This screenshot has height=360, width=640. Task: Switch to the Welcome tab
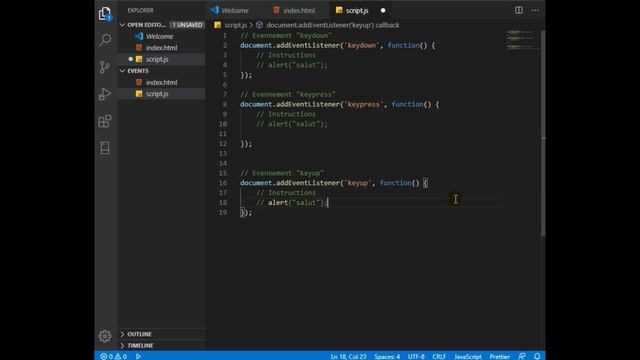[235, 10]
